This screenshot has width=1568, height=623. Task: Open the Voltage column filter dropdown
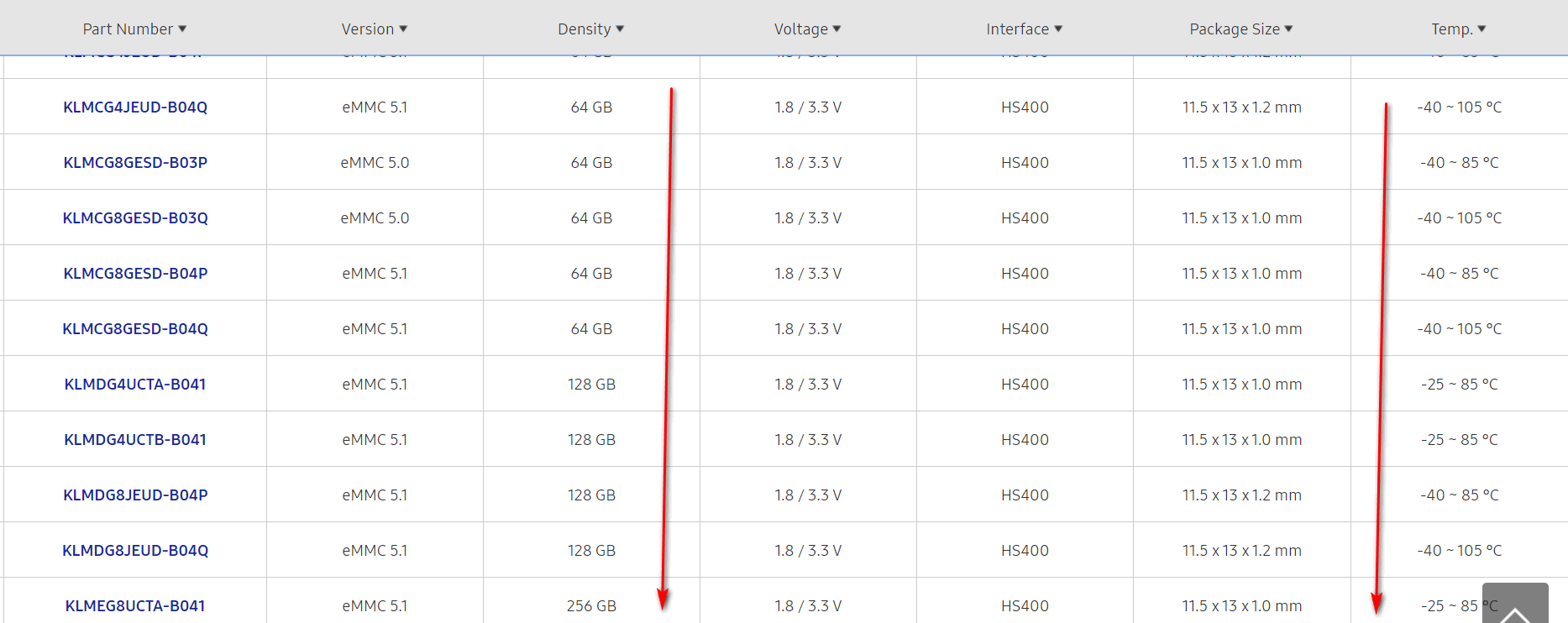point(808,29)
